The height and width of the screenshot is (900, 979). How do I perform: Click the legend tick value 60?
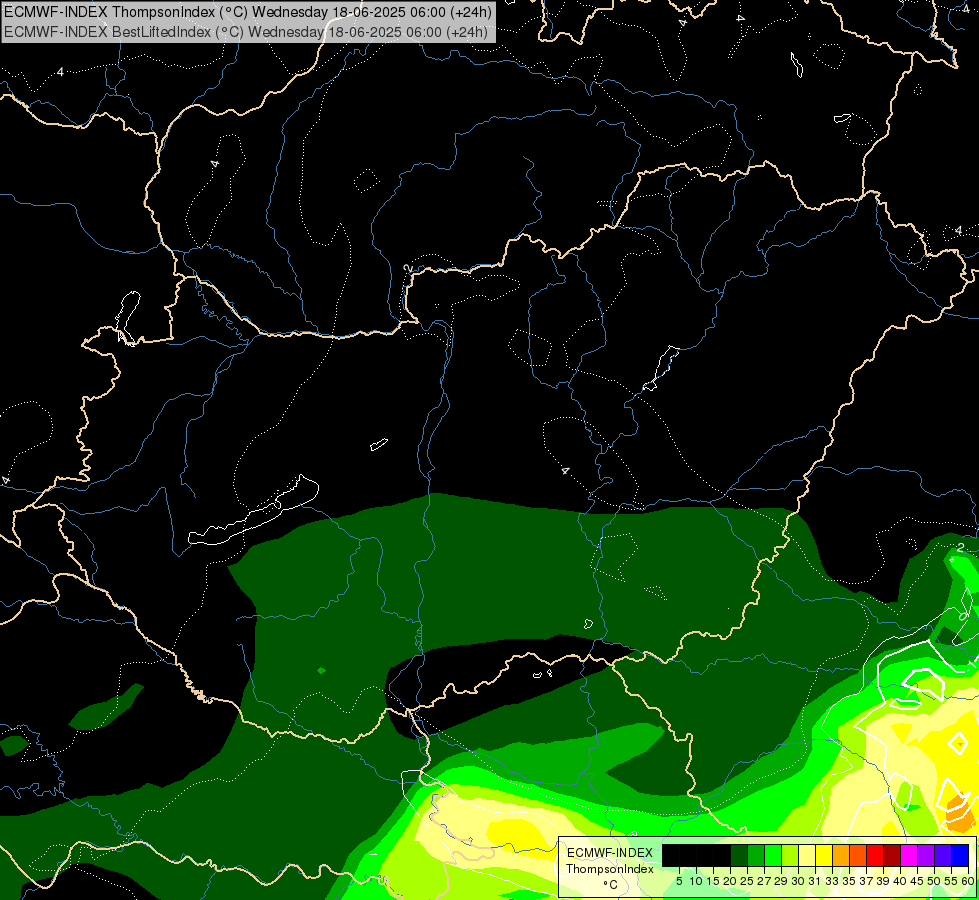click(968, 881)
